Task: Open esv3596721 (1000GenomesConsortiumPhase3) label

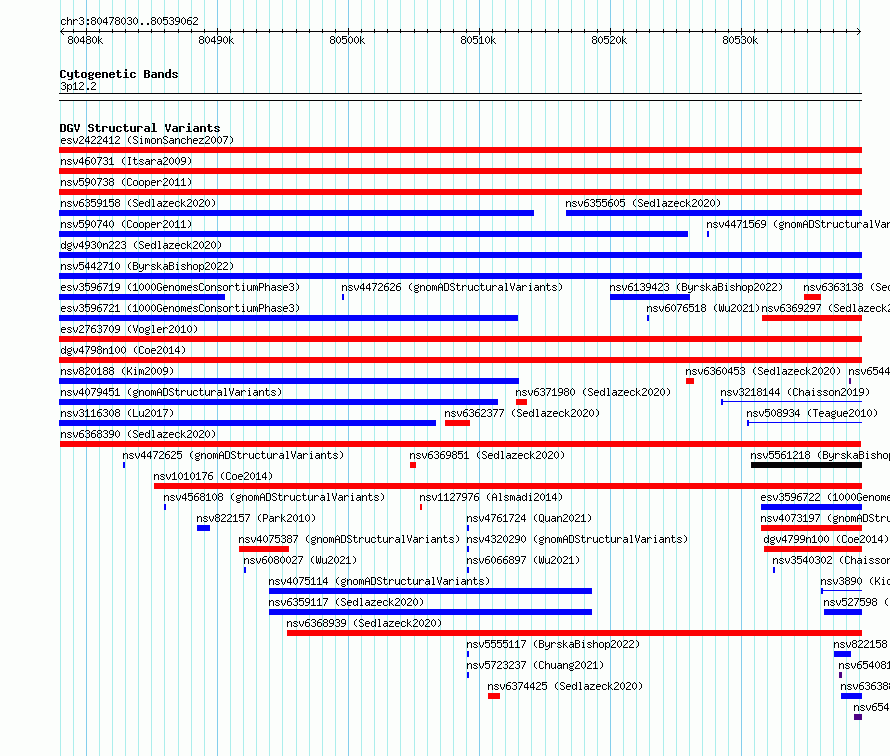Action: [180, 308]
